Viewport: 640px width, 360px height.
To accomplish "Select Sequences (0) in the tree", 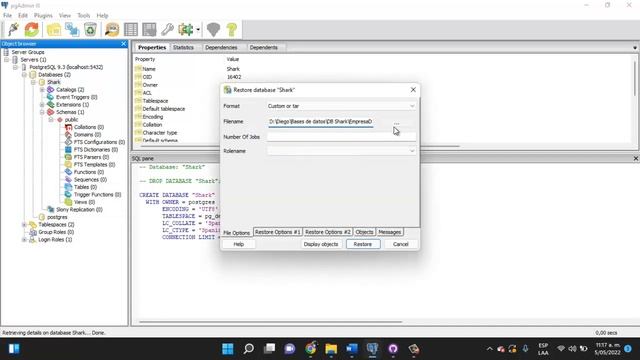I will (x=90, y=180).
